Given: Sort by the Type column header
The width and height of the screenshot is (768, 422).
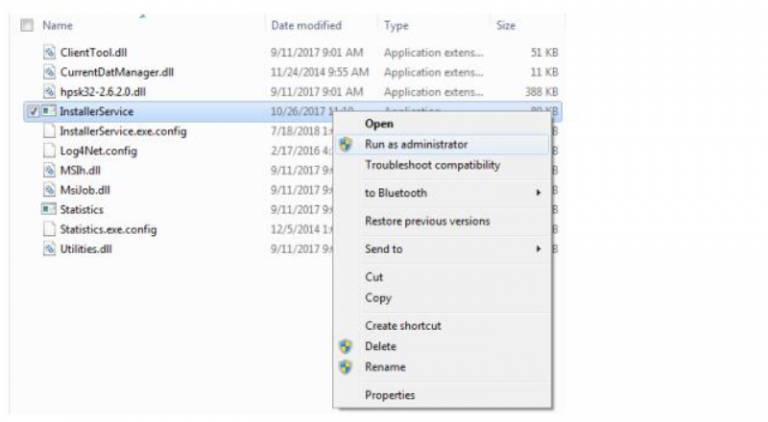Looking at the screenshot, I should click(396, 25).
